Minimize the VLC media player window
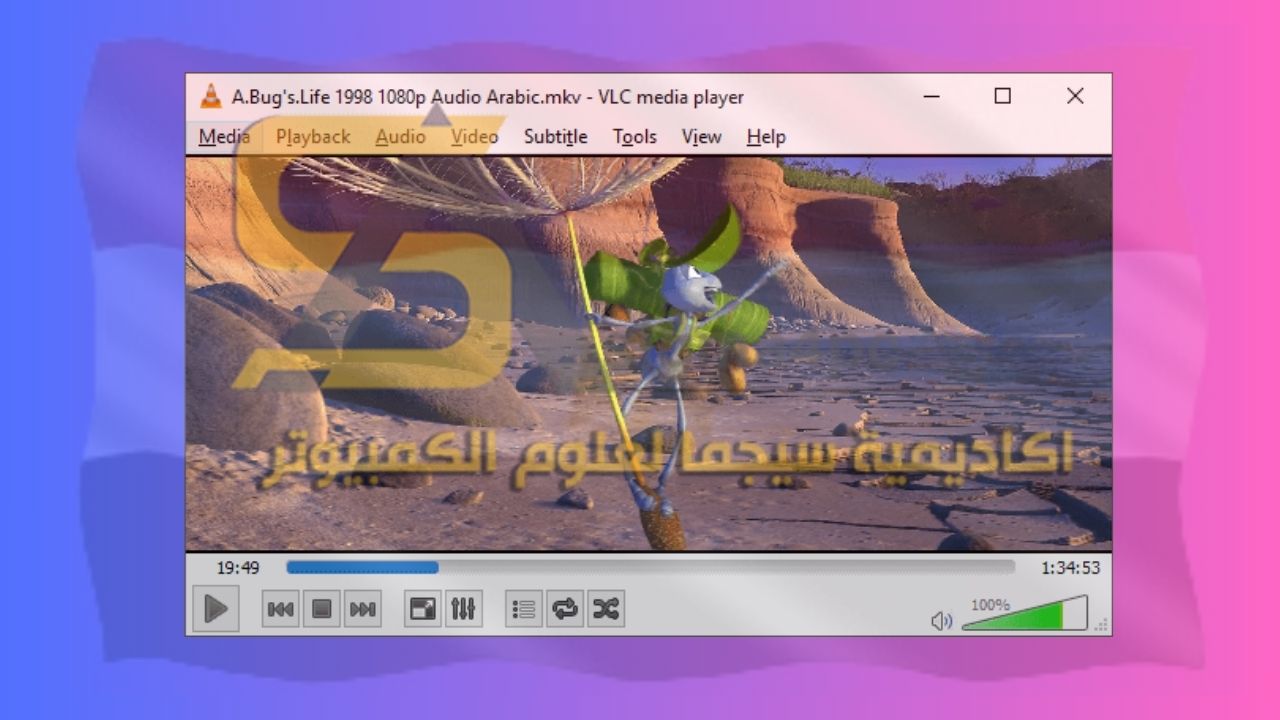Screen dimensions: 1280x720 932,97
